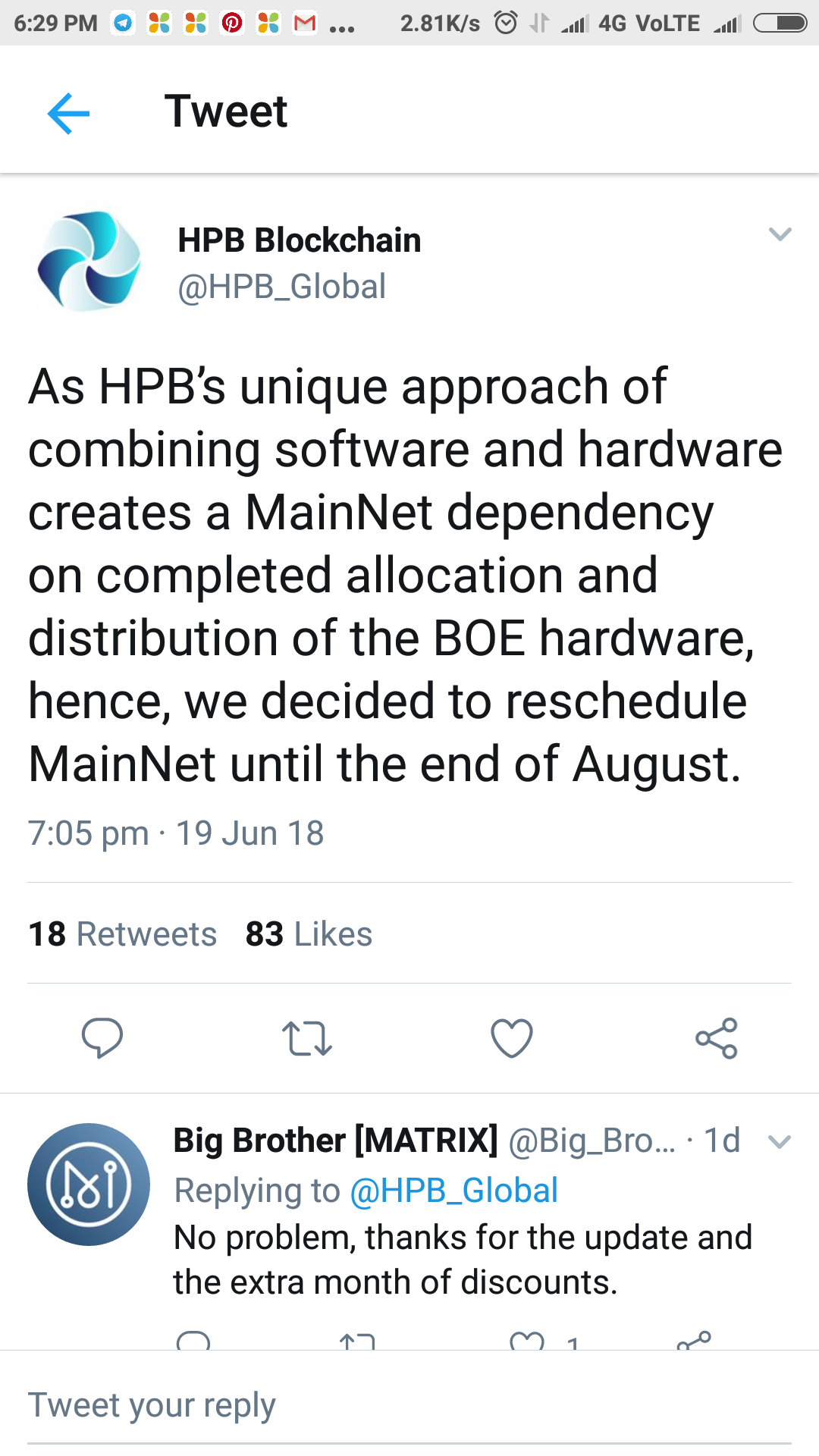Tap the back arrow in the header
Screen dimensions: 819x1456
[68, 113]
